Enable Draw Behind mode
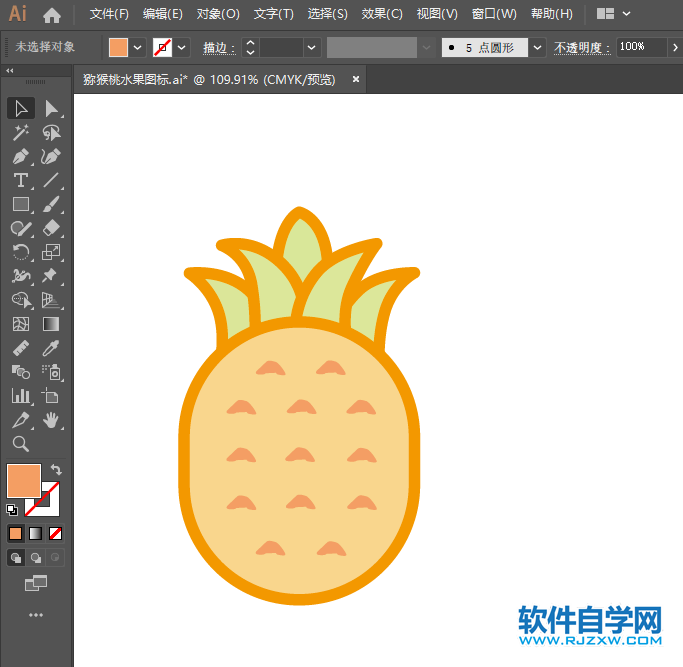683x667 pixels. click(36, 558)
